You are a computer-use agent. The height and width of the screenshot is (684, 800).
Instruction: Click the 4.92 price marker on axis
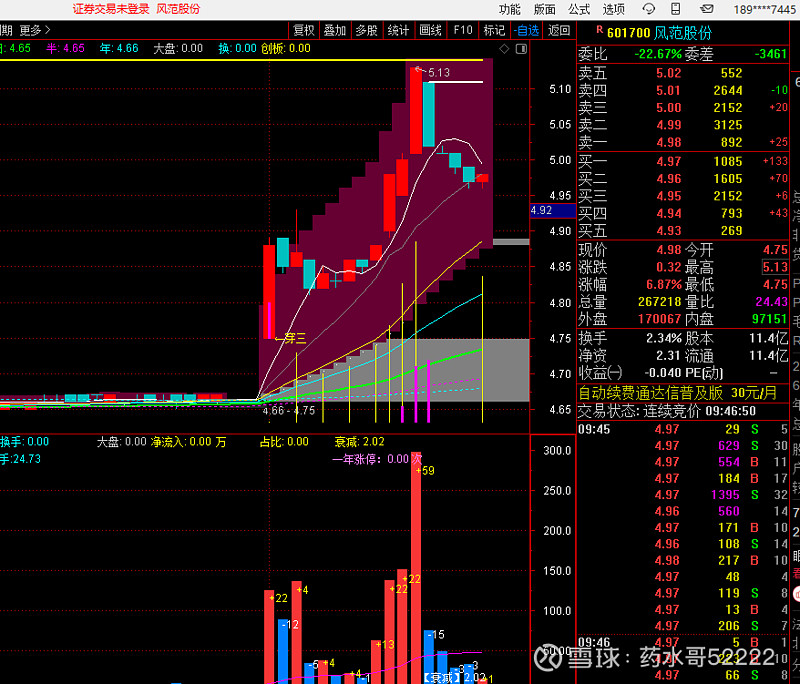pyautogui.click(x=553, y=210)
